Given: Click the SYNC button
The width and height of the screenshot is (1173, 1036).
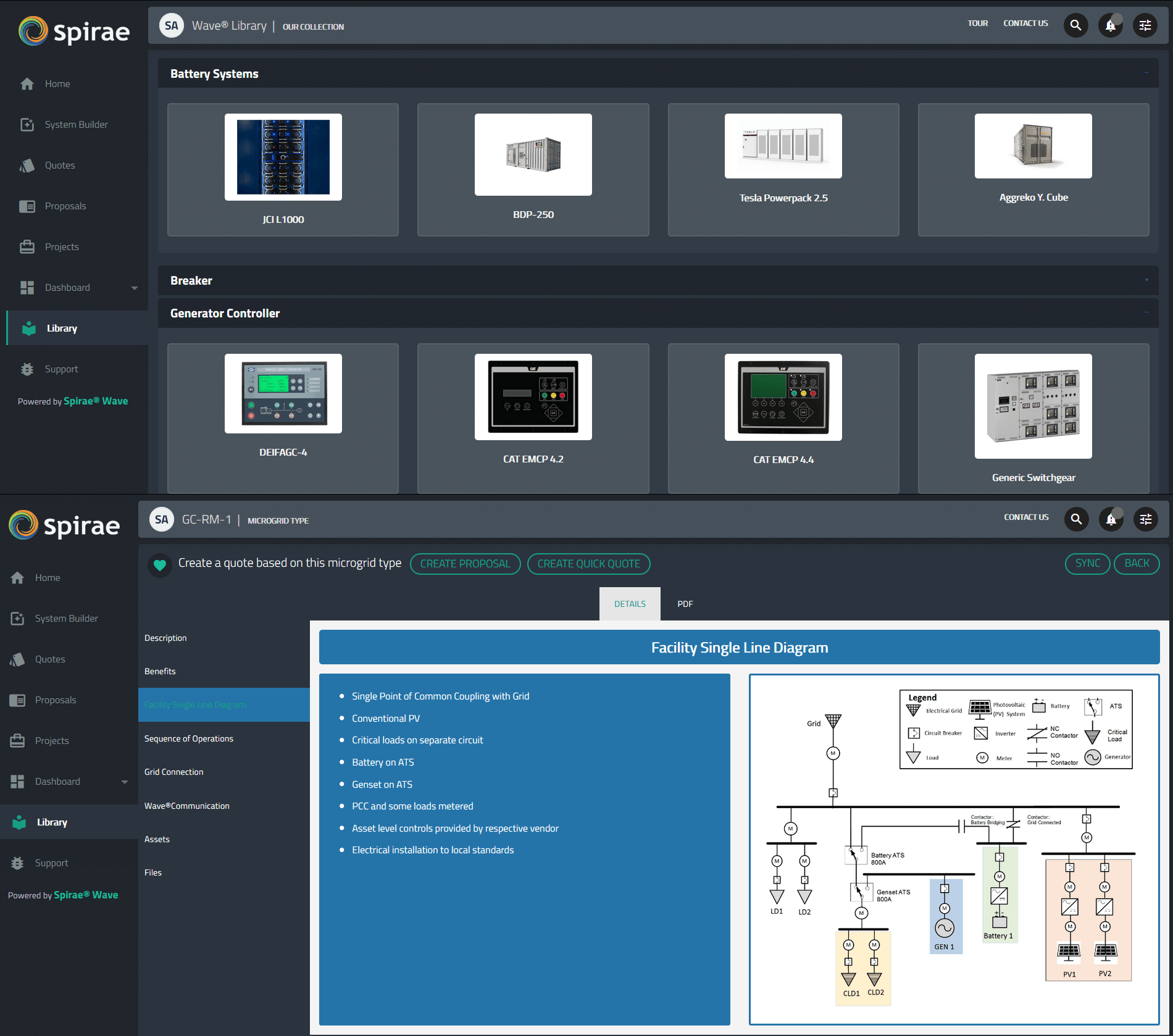Looking at the screenshot, I should 1087,563.
